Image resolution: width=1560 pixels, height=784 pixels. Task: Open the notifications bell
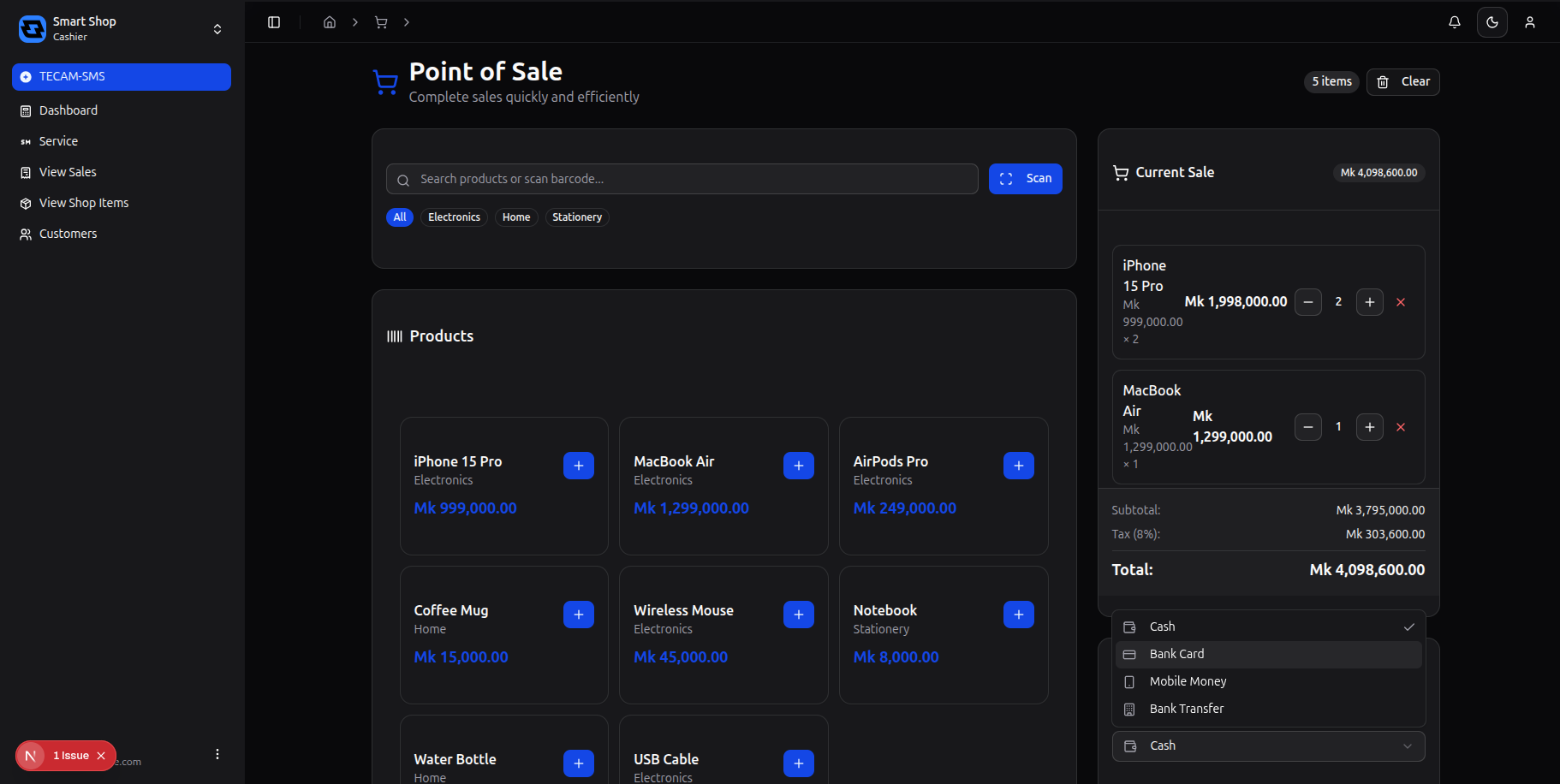1455,22
